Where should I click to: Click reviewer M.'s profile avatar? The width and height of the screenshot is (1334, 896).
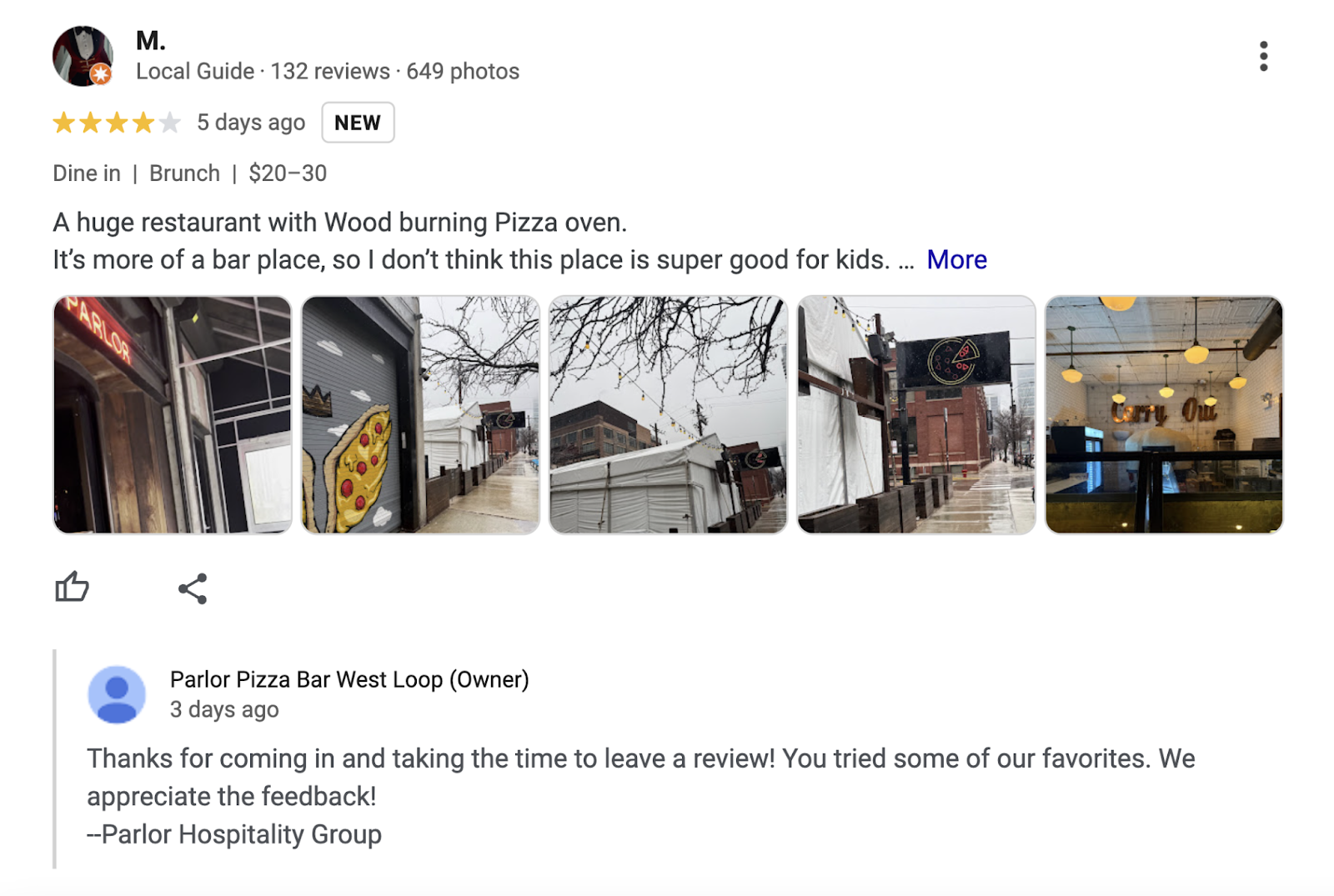coord(81,54)
